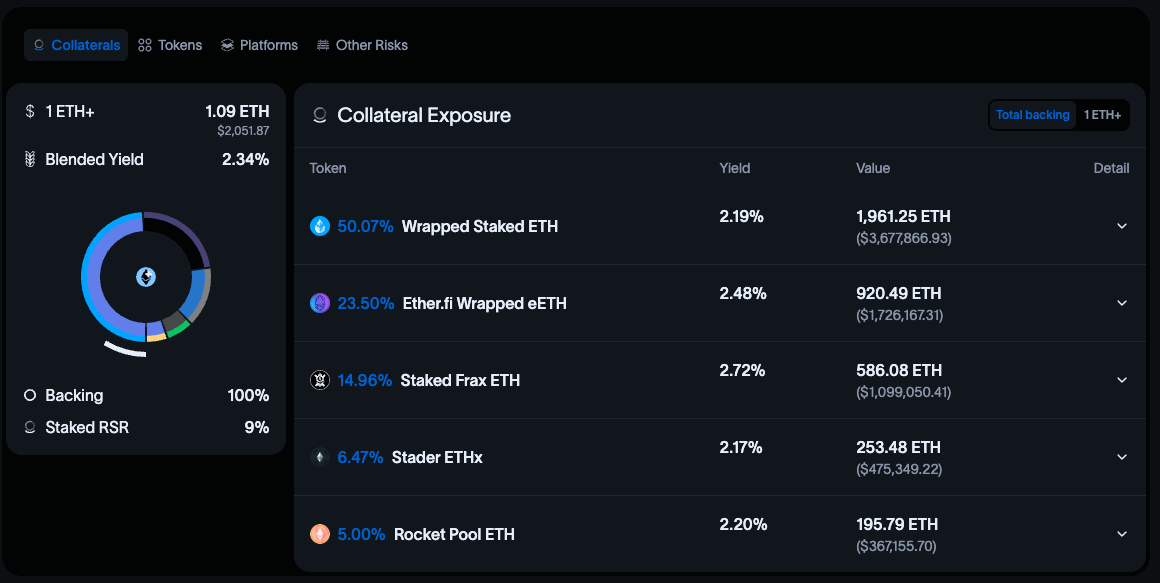Expand Staked Frax ETH detail chevron
The height and width of the screenshot is (583, 1160).
click(1122, 380)
